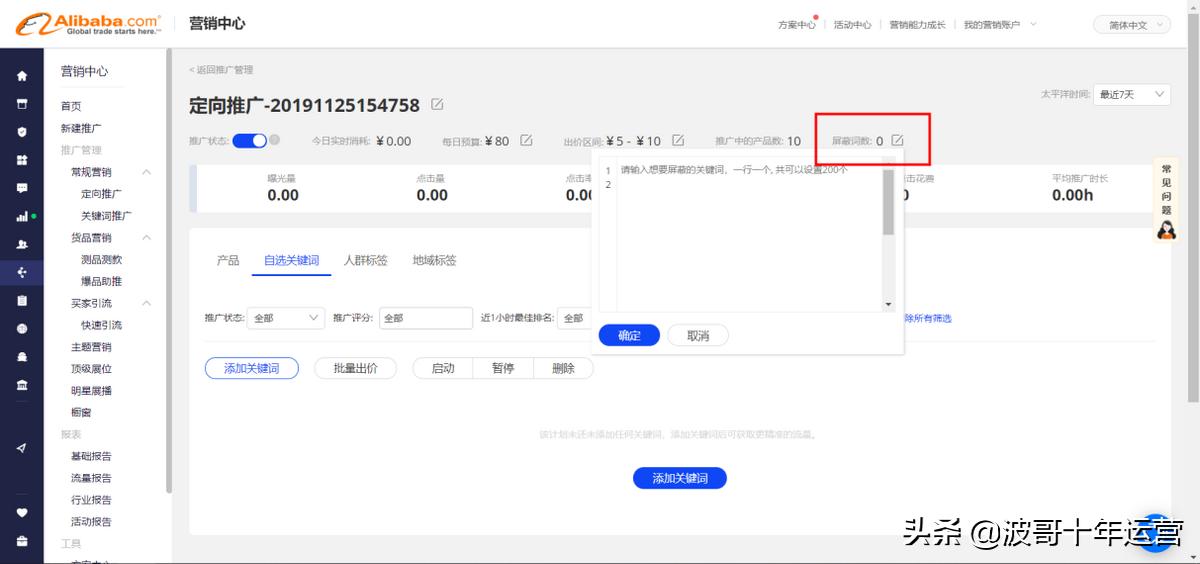The image size is (1200, 564).
Task: Click the shield icon in left sidebar
Action: pos(22,131)
